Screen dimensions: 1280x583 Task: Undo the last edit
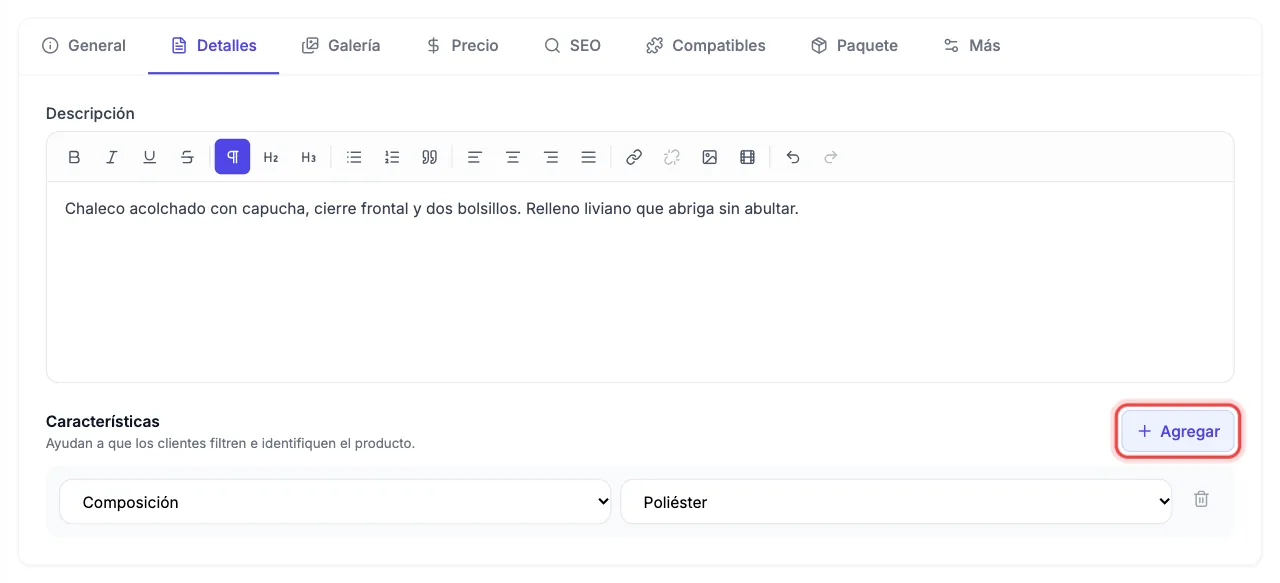click(793, 157)
